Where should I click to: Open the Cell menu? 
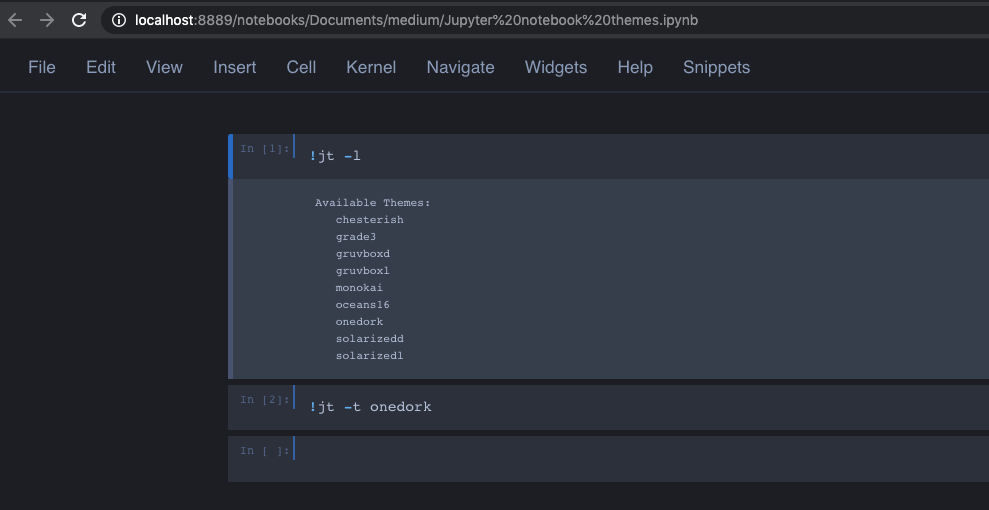point(301,67)
